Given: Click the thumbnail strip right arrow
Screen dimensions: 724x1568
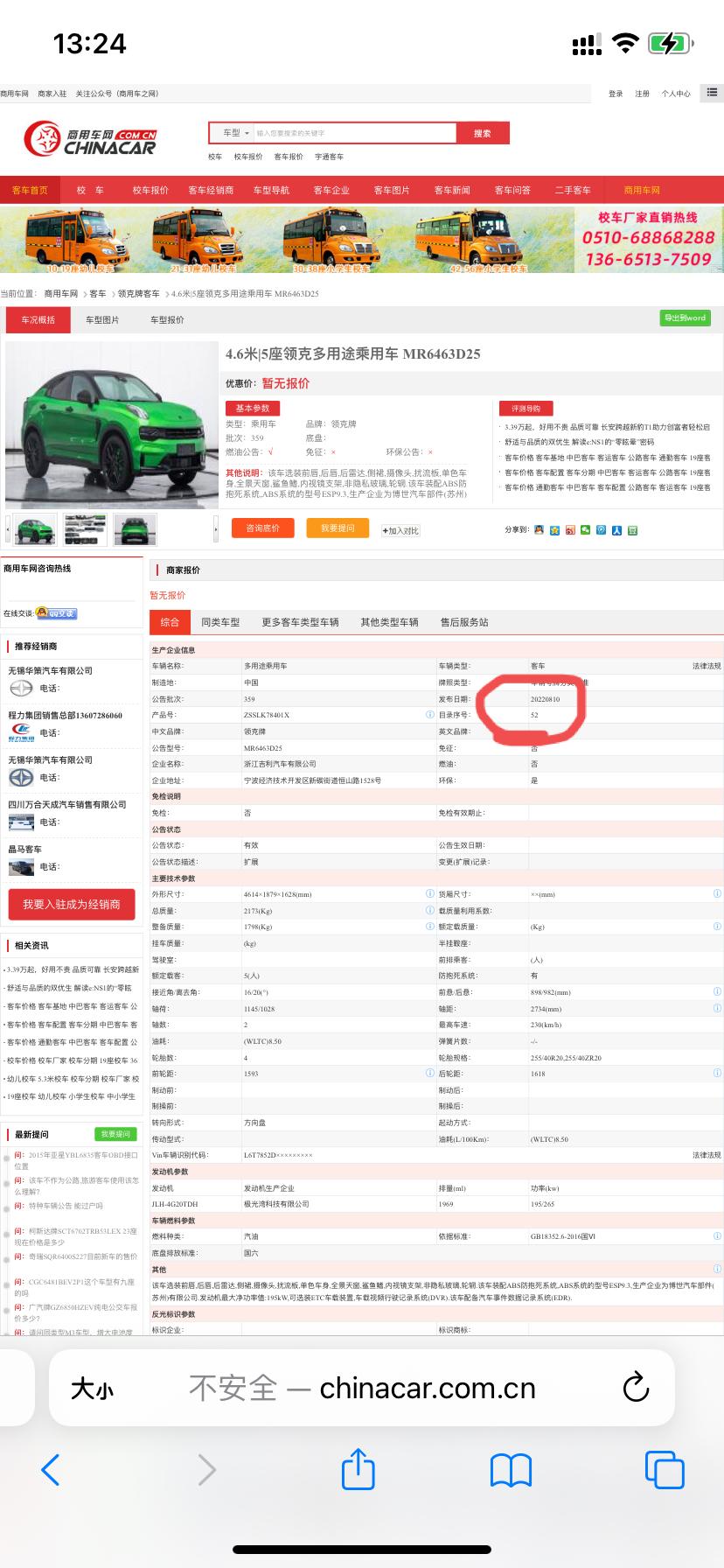Looking at the screenshot, I should tap(216, 529).
